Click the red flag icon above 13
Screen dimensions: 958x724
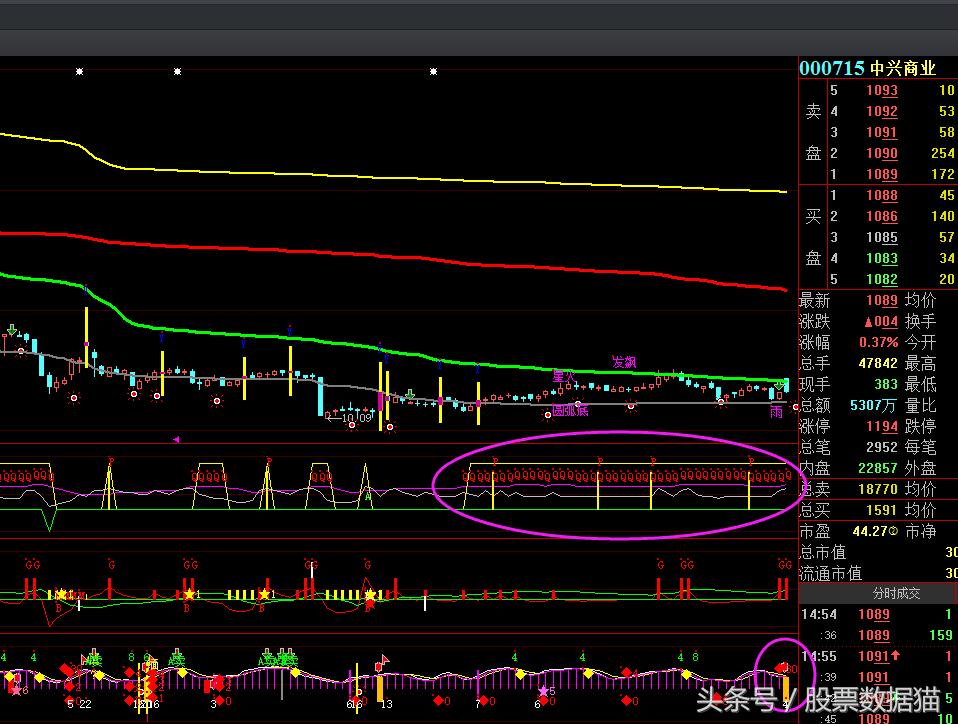coord(382,662)
